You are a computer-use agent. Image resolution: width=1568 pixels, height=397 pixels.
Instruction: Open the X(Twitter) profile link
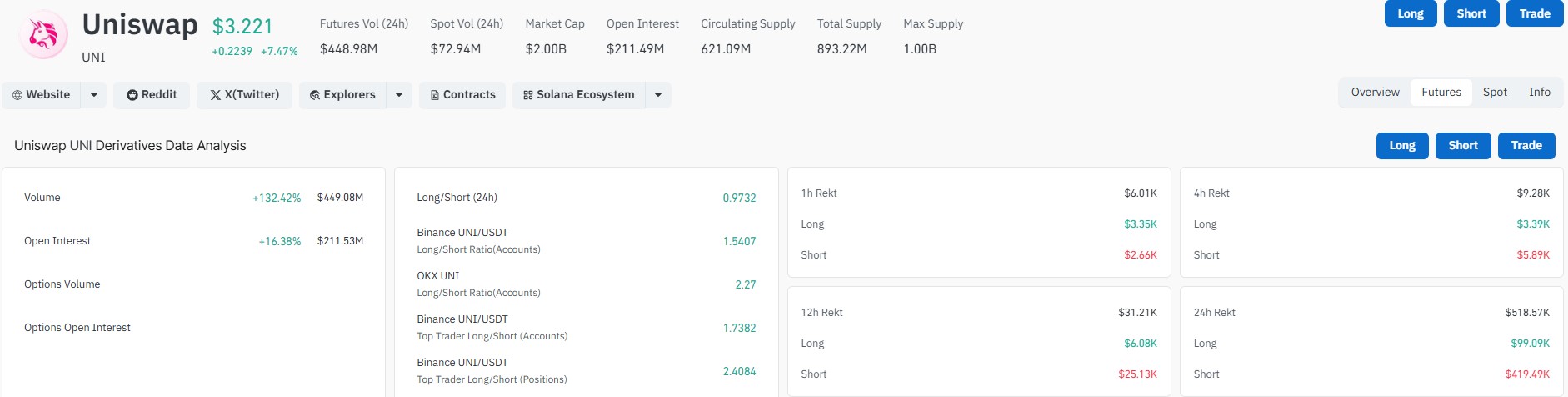pyautogui.click(x=244, y=95)
